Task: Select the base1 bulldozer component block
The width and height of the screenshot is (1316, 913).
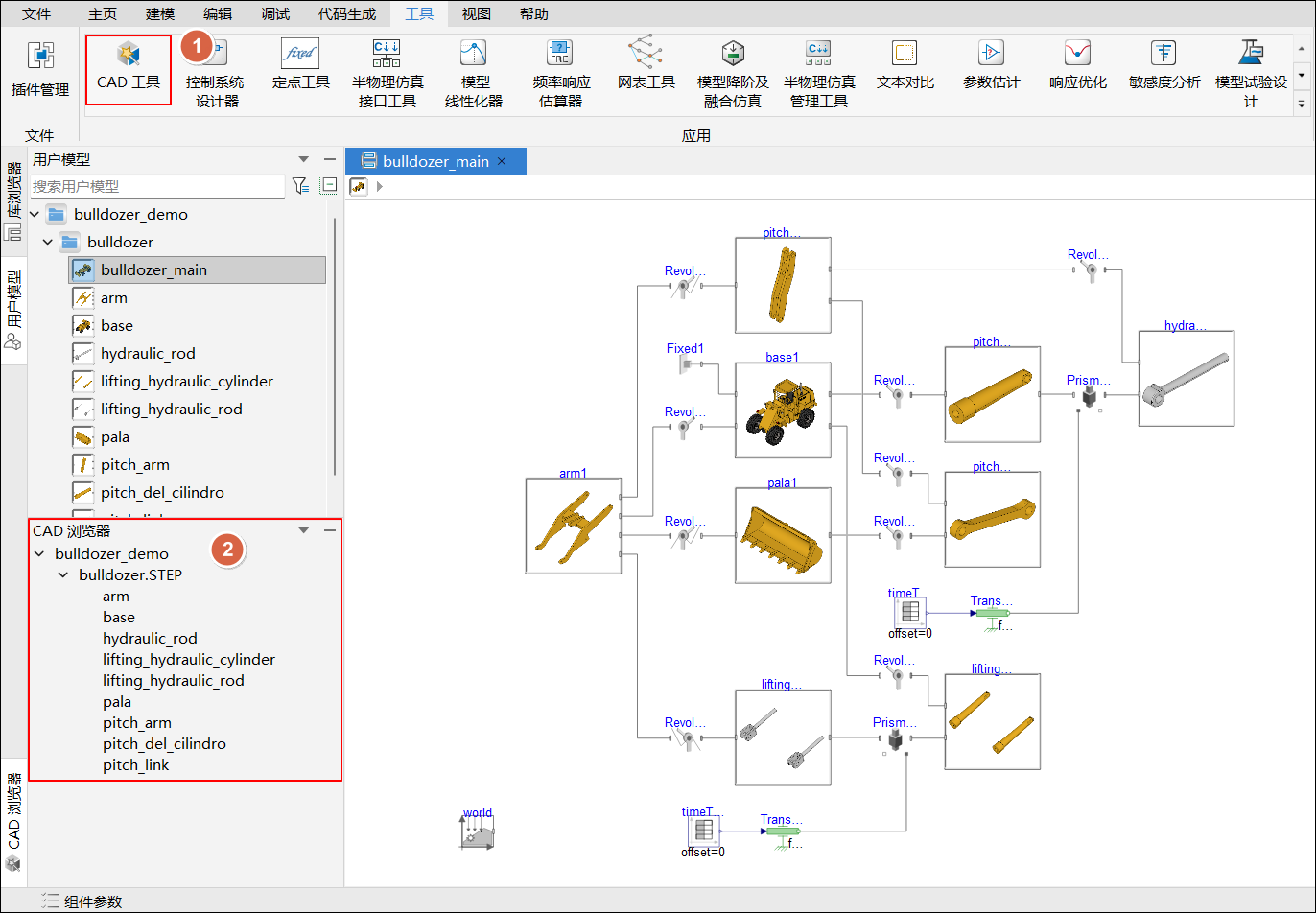Action: tap(783, 410)
